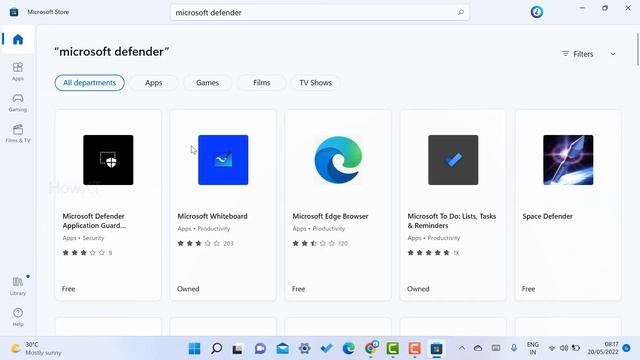The height and width of the screenshot is (360, 640).
Task: Open the clock and date in taskbar
Action: click(x=603, y=348)
